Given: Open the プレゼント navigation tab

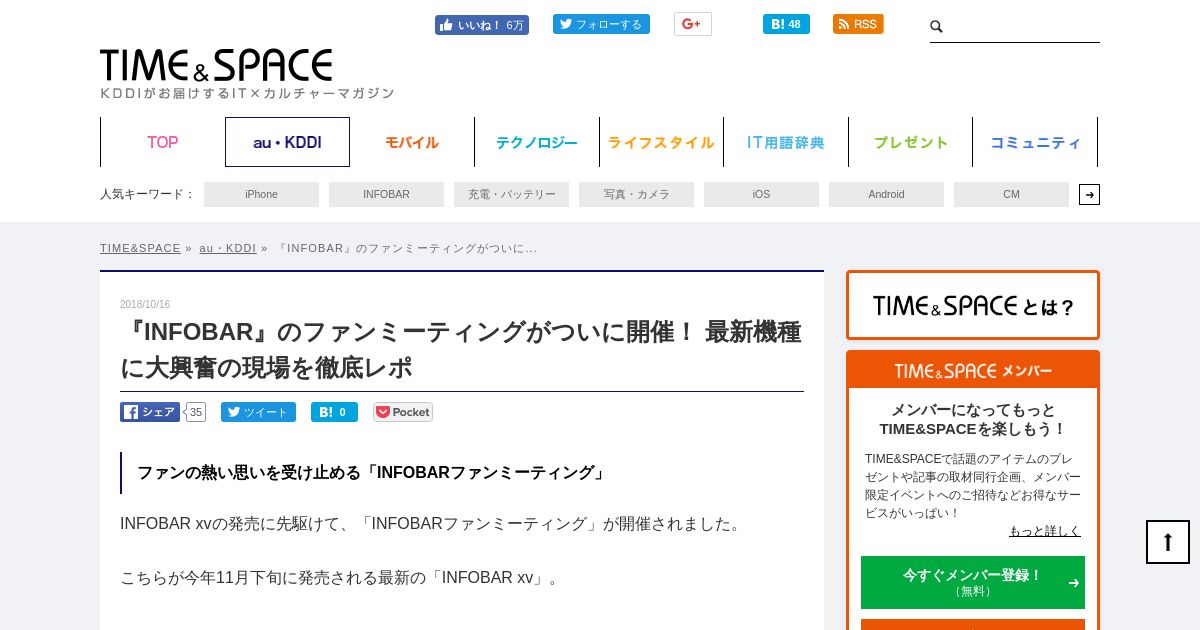Looking at the screenshot, I should click(x=910, y=142).
